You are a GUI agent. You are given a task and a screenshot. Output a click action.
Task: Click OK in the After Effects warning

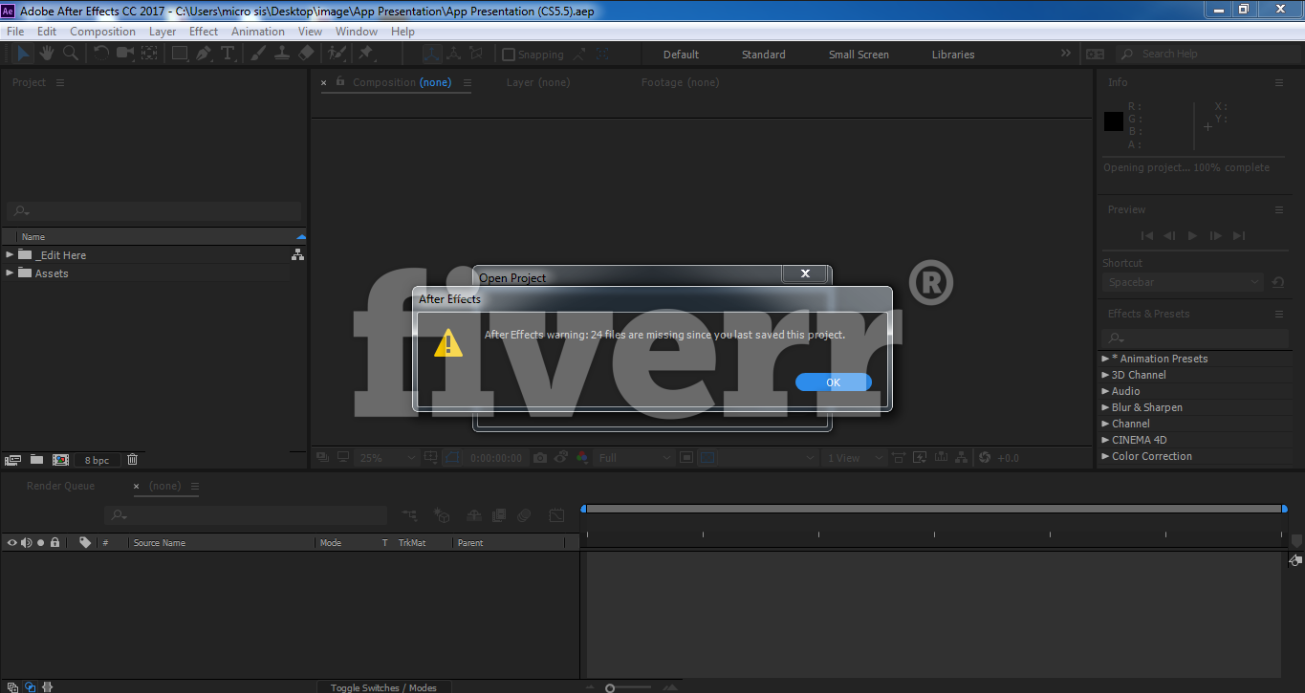833,382
